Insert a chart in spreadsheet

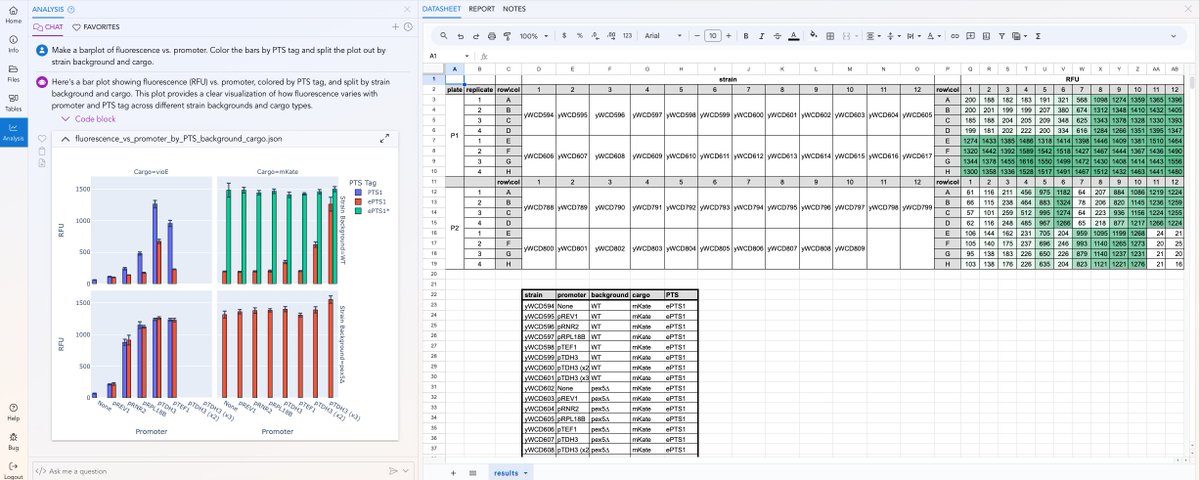tap(986, 36)
